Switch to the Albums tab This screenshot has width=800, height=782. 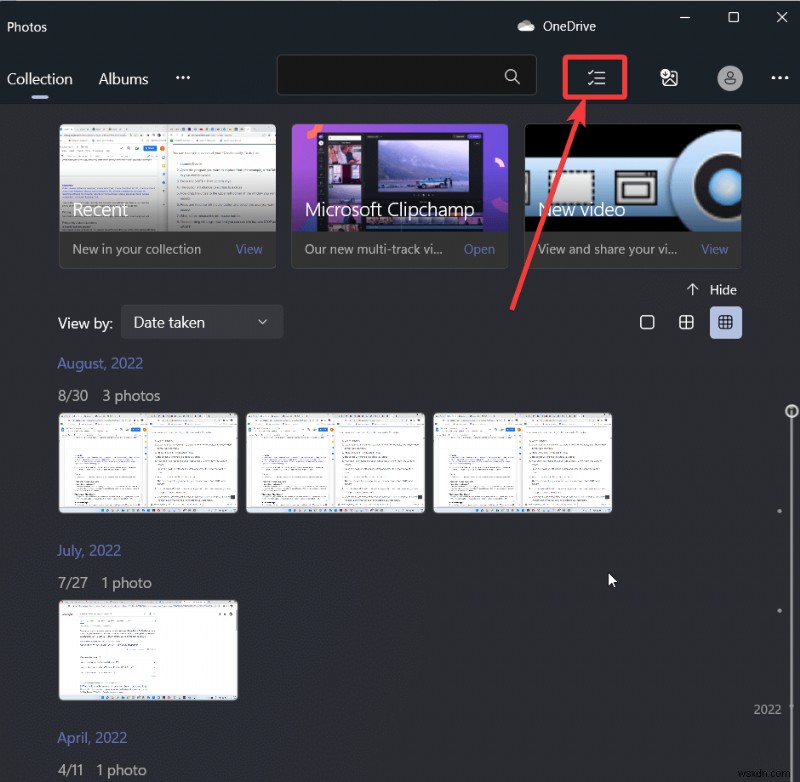(123, 78)
